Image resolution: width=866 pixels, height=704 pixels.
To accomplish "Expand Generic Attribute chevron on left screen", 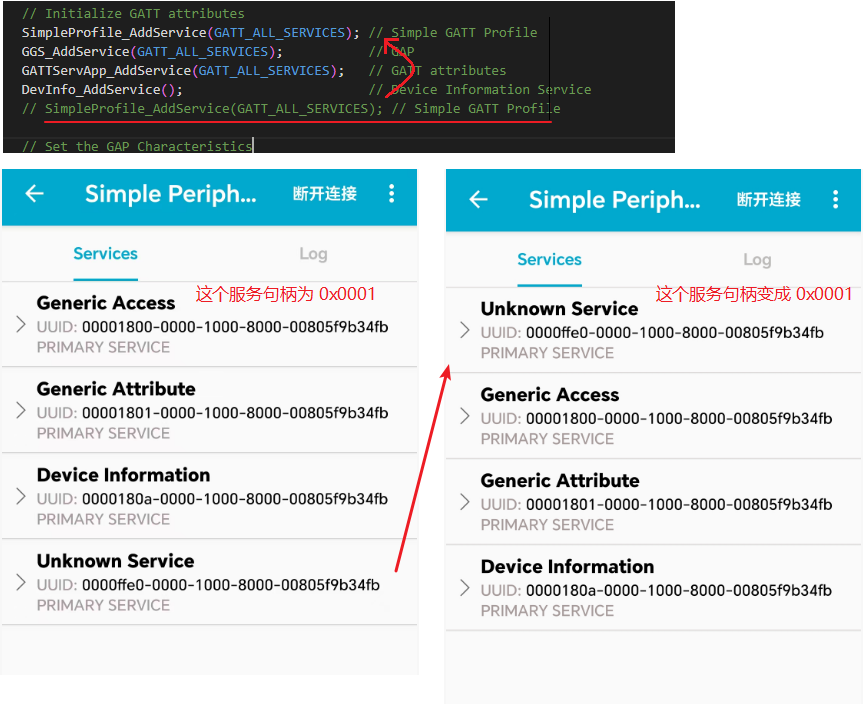I will [21, 410].
